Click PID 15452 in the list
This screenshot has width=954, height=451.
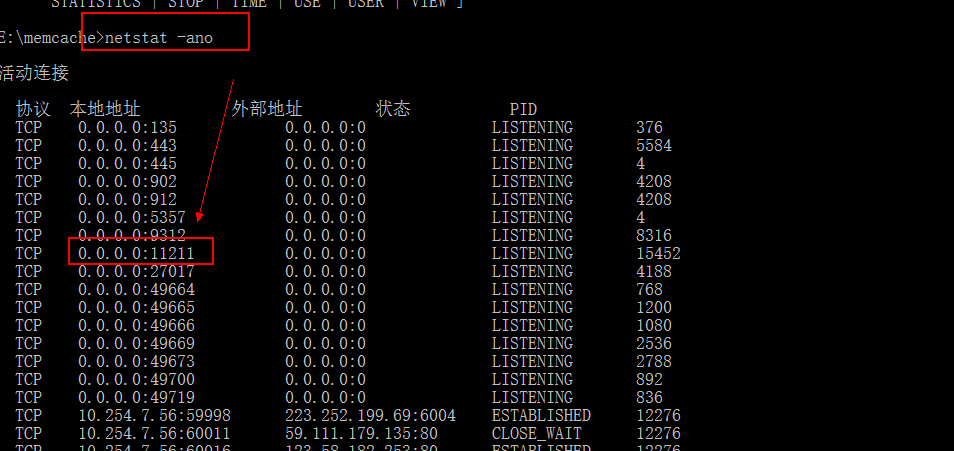tap(658, 254)
